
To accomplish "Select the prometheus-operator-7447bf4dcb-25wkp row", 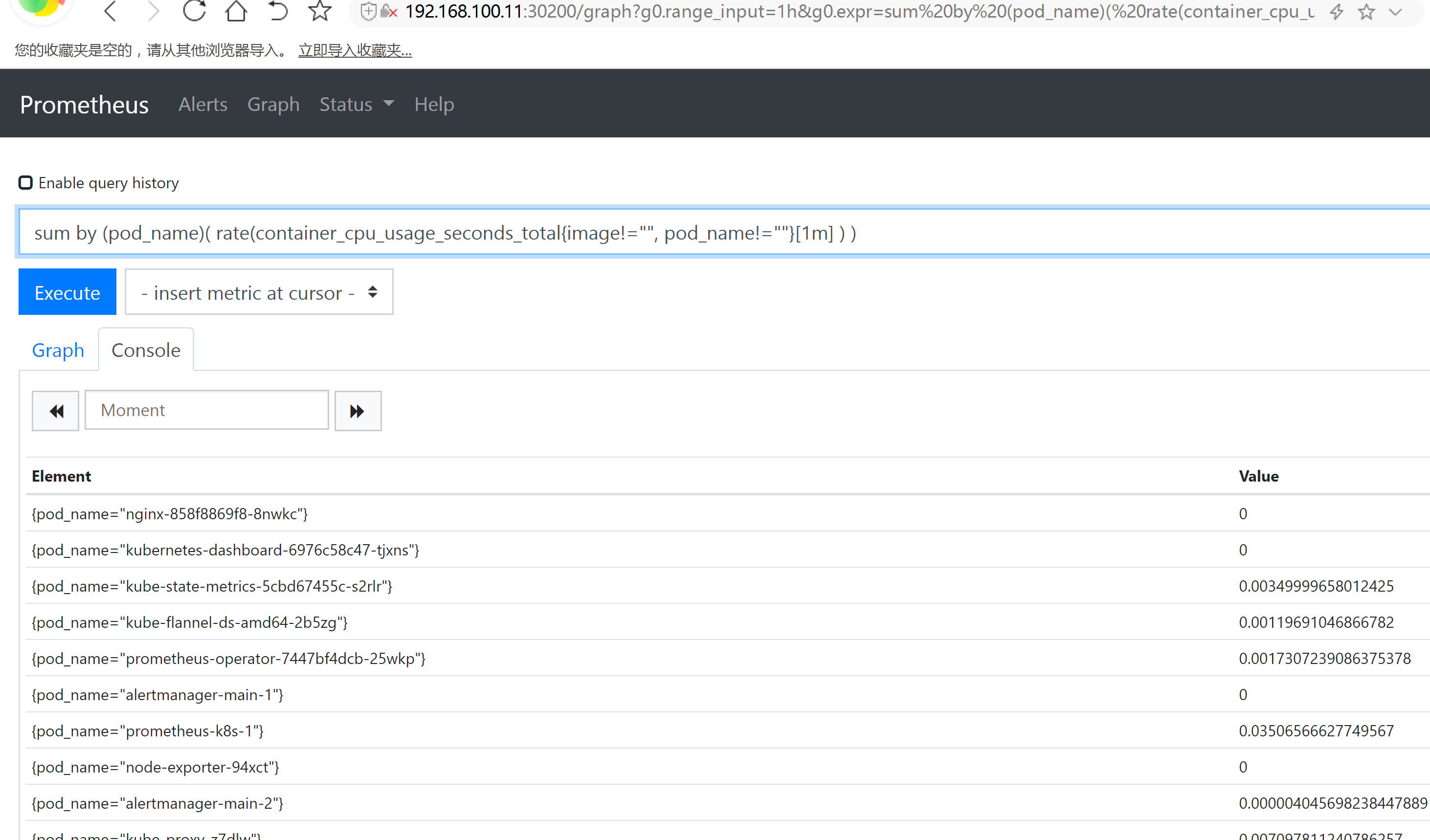I will 728,659.
